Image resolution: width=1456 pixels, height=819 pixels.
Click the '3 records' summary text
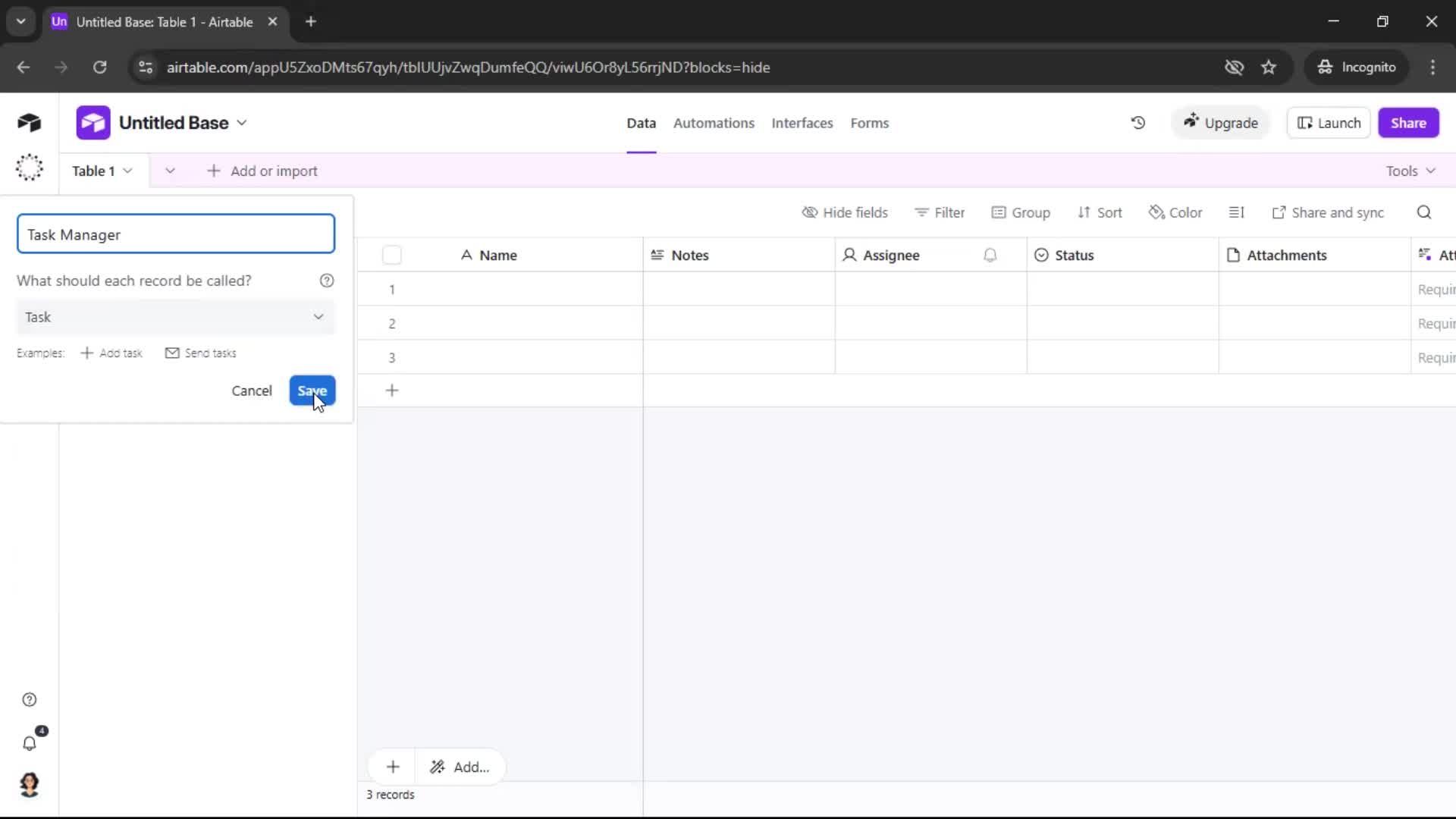coord(391,794)
